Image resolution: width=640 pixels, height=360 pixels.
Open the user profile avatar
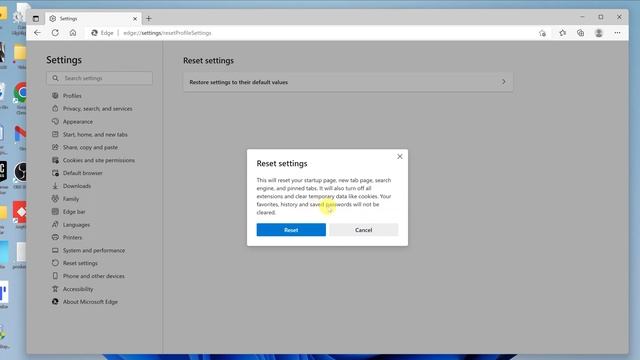tap(599, 33)
